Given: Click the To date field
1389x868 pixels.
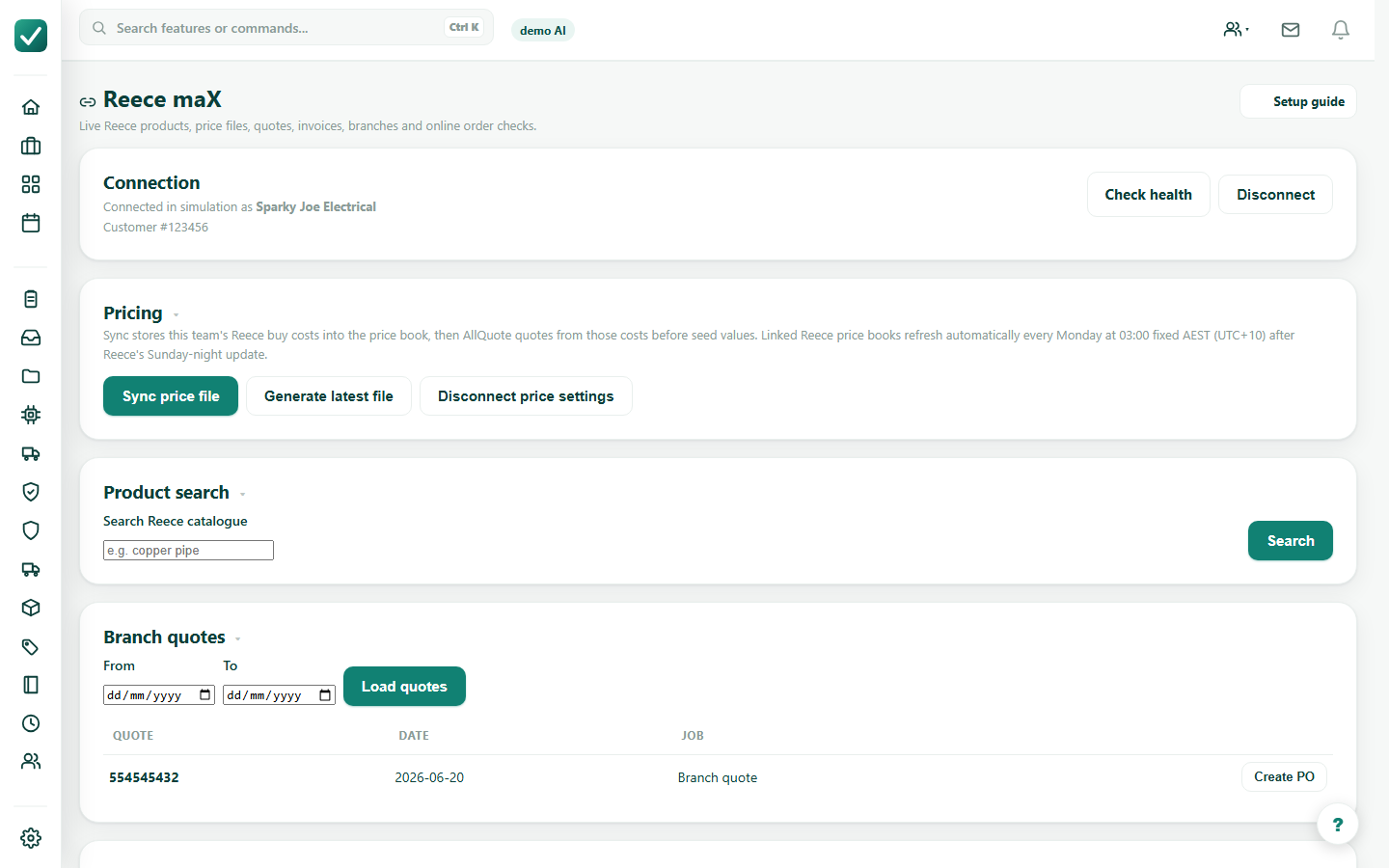Looking at the screenshot, I should click(x=279, y=694).
